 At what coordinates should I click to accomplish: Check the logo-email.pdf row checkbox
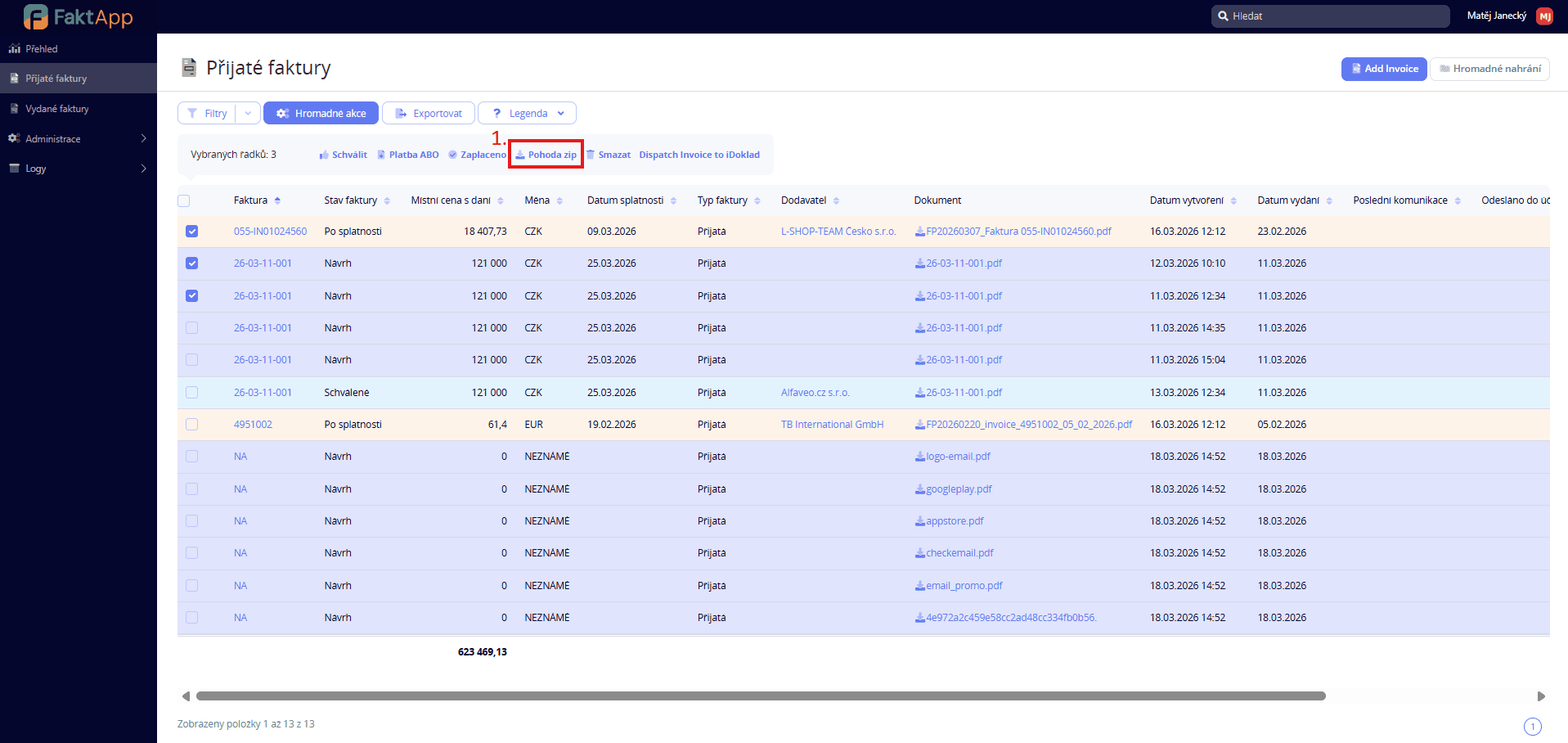pyautogui.click(x=192, y=457)
